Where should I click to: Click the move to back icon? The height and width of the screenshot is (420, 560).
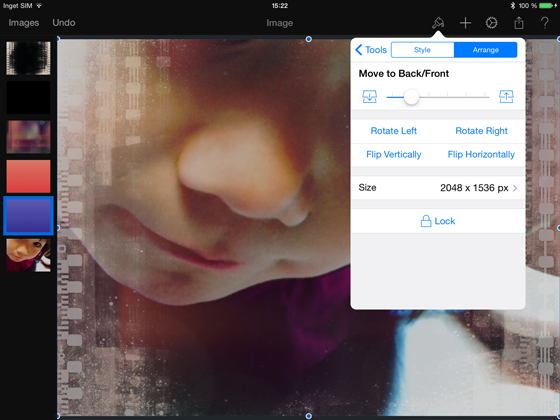tap(370, 96)
